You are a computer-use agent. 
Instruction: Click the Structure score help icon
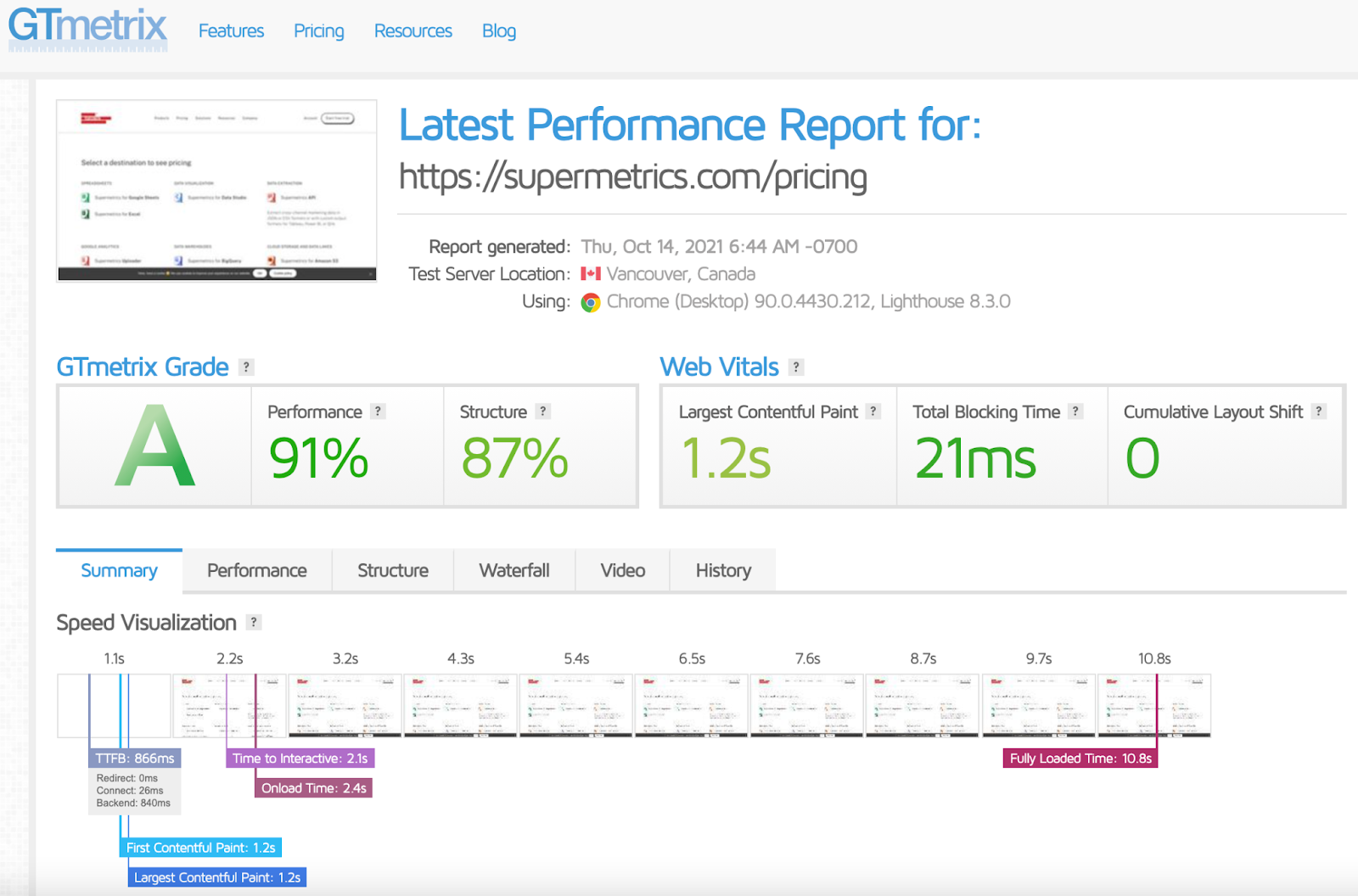543,411
